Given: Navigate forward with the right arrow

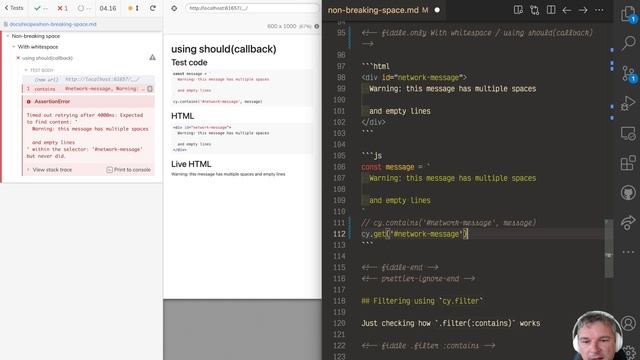Looking at the screenshot, I should pos(583,10).
